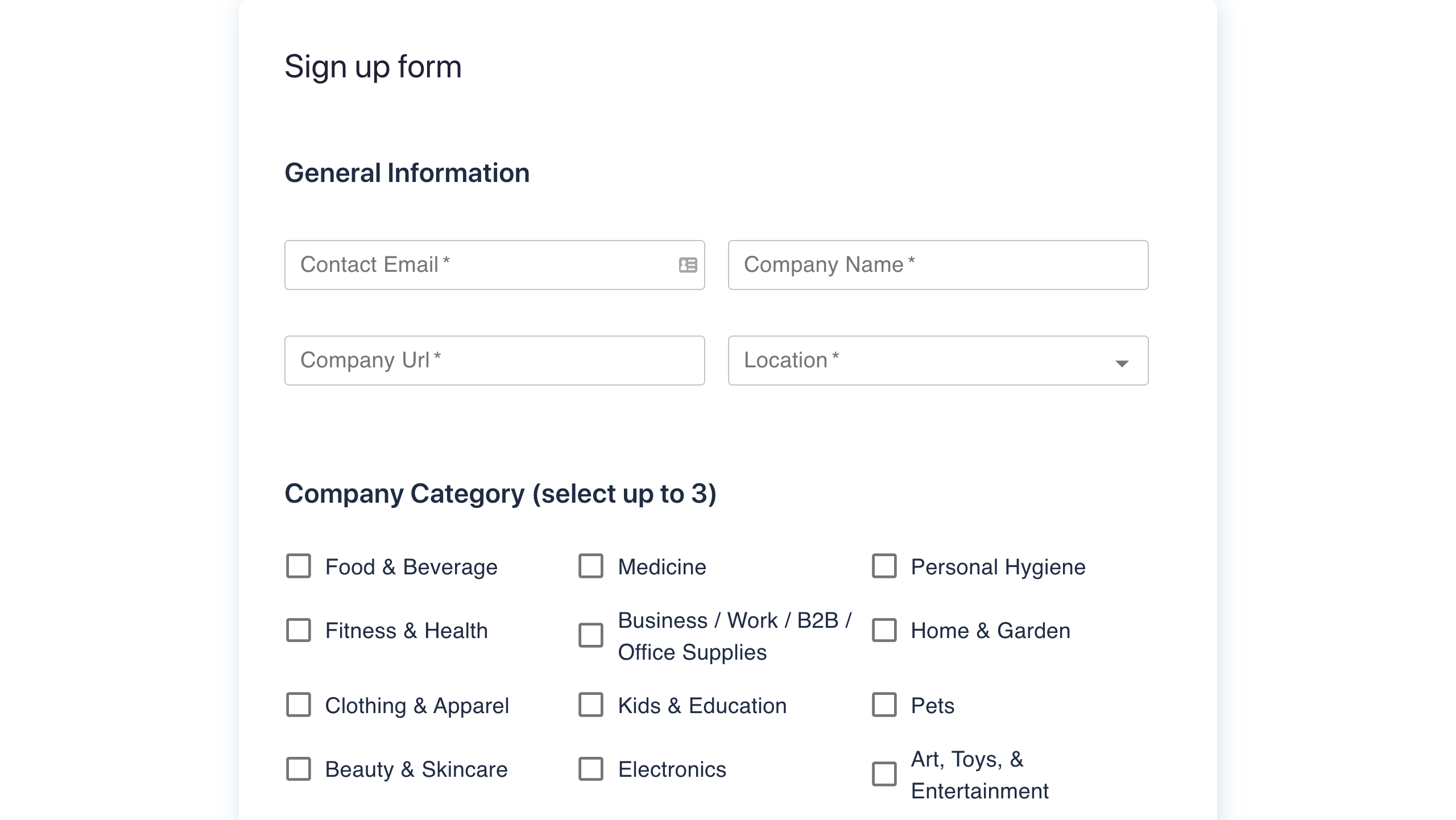
Task: Select the Personal Hygiene checkbox
Action: [884, 566]
